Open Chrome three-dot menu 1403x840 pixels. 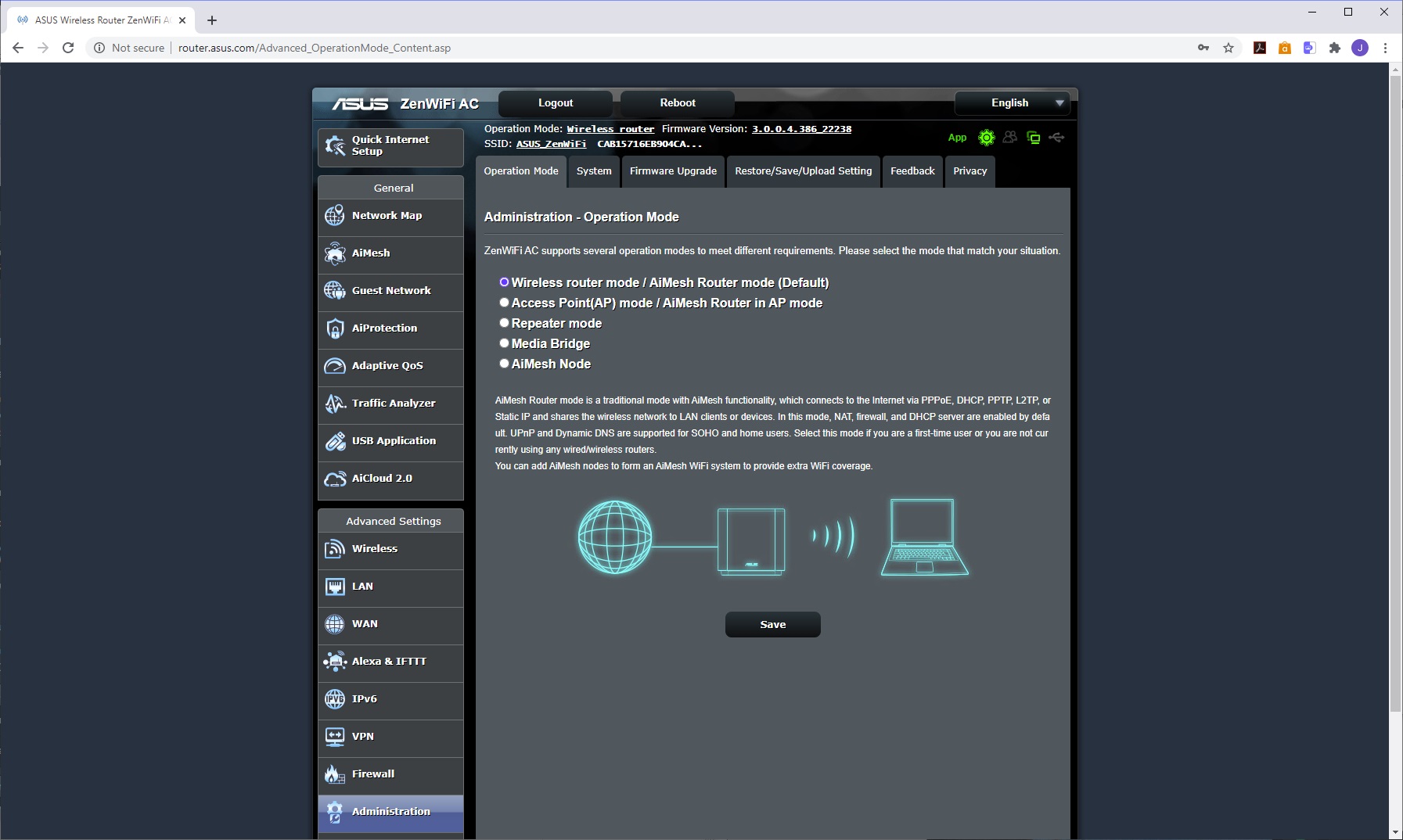click(1385, 48)
